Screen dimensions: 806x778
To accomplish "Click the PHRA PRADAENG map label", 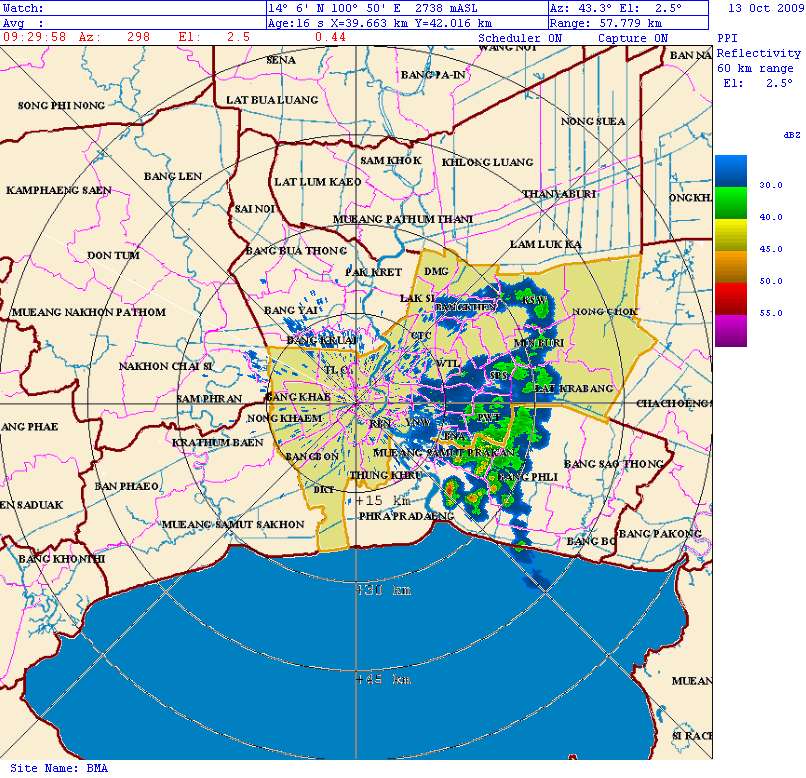I will click(x=405, y=516).
